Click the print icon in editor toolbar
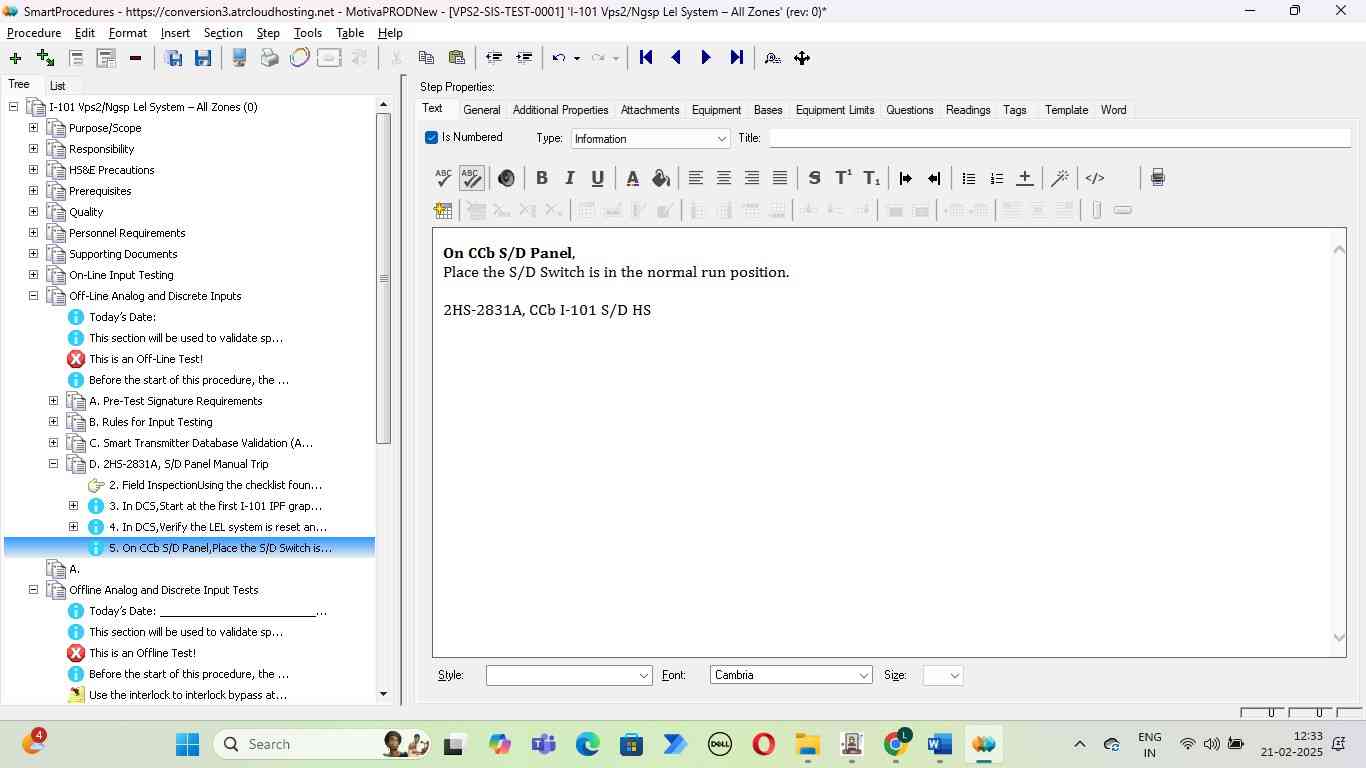The width and height of the screenshot is (1366, 768). 1157,178
